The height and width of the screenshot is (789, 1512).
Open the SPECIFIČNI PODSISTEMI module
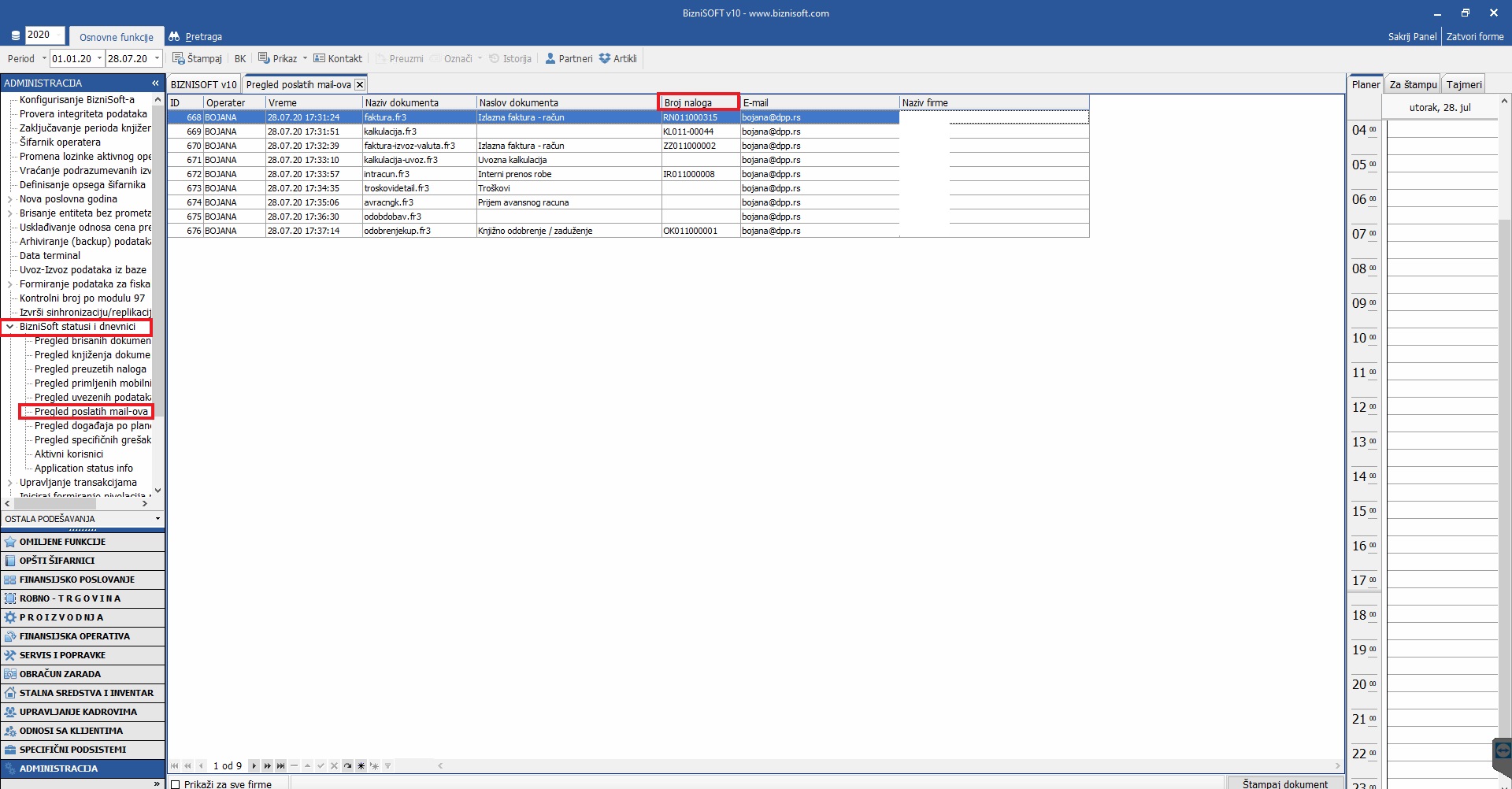coord(83,750)
